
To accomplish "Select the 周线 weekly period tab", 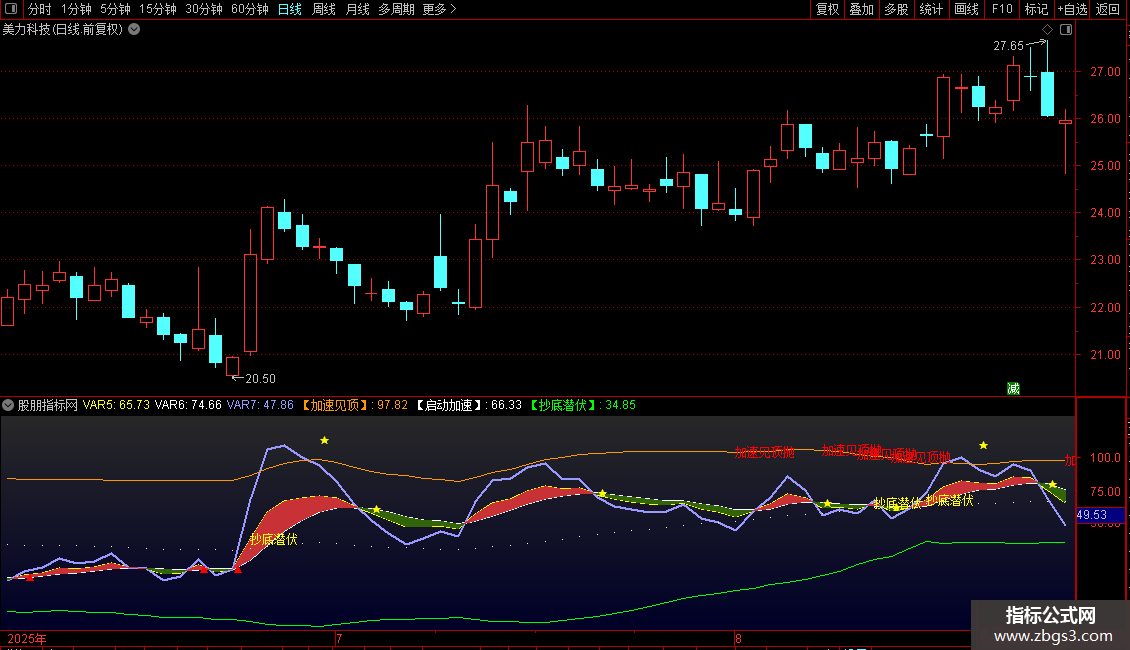I will pyautogui.click(x=324, y=9).
